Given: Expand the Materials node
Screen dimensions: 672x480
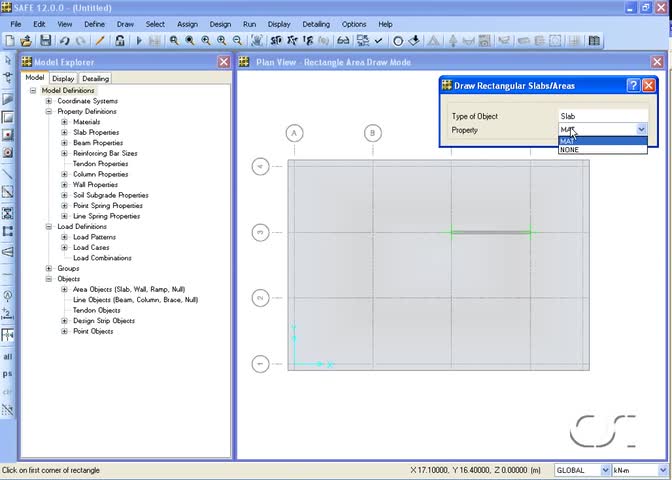Looking at the screenshot, I should 64,122.
